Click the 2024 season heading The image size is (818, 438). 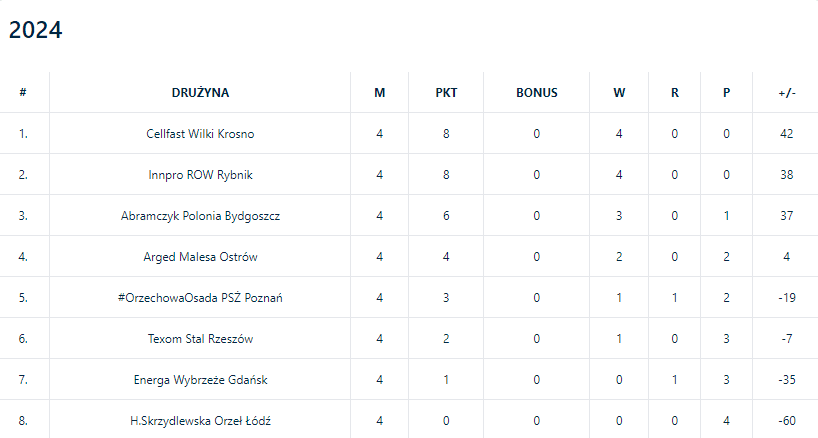pyautogui.click(x=36, y=31)
